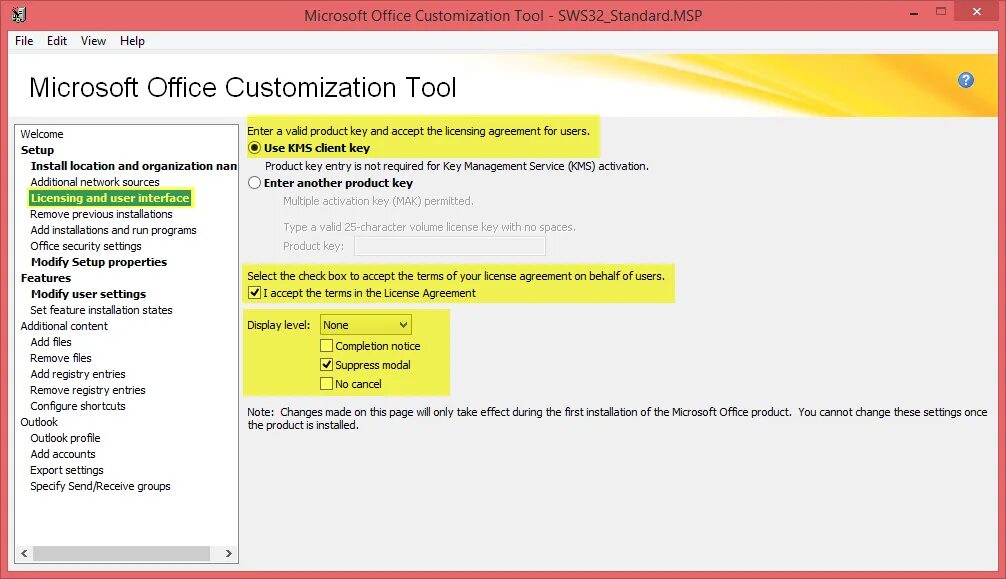This screenshot has width=1006, height=579.
Task: Open the Outlook profile page
Action: 65,438
